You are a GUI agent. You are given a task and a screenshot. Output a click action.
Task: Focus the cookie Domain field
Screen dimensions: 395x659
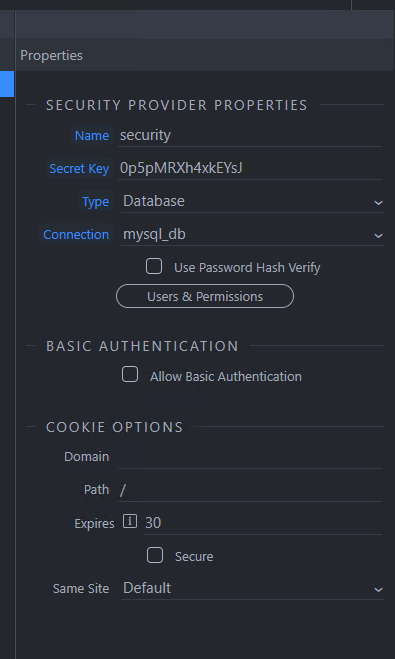(250, 457)
